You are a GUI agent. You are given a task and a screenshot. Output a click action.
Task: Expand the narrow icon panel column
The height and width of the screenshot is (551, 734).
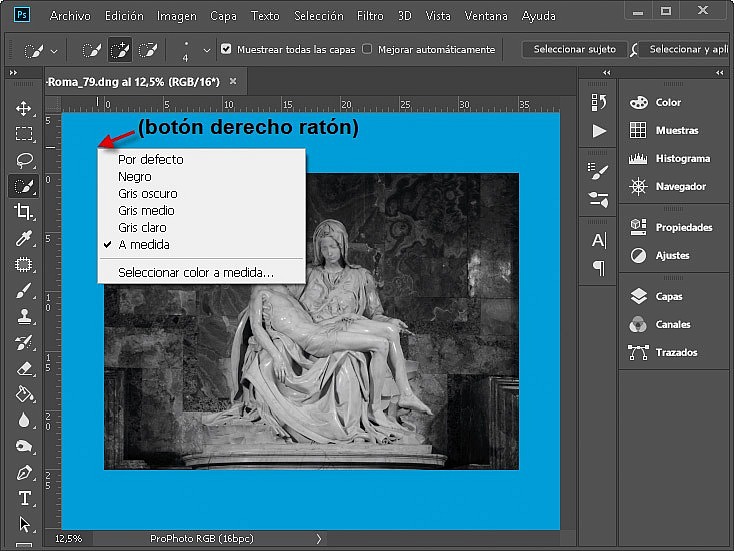(607, 73)
